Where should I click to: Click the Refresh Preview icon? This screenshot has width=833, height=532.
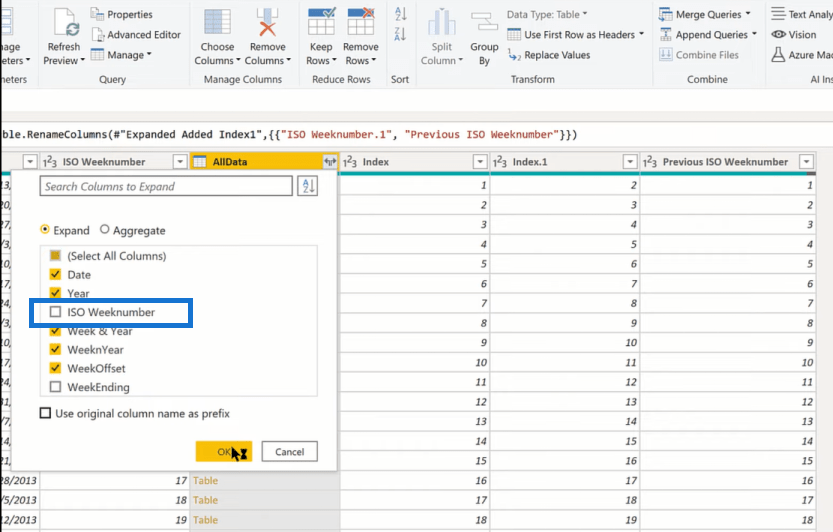click(66, 23)
